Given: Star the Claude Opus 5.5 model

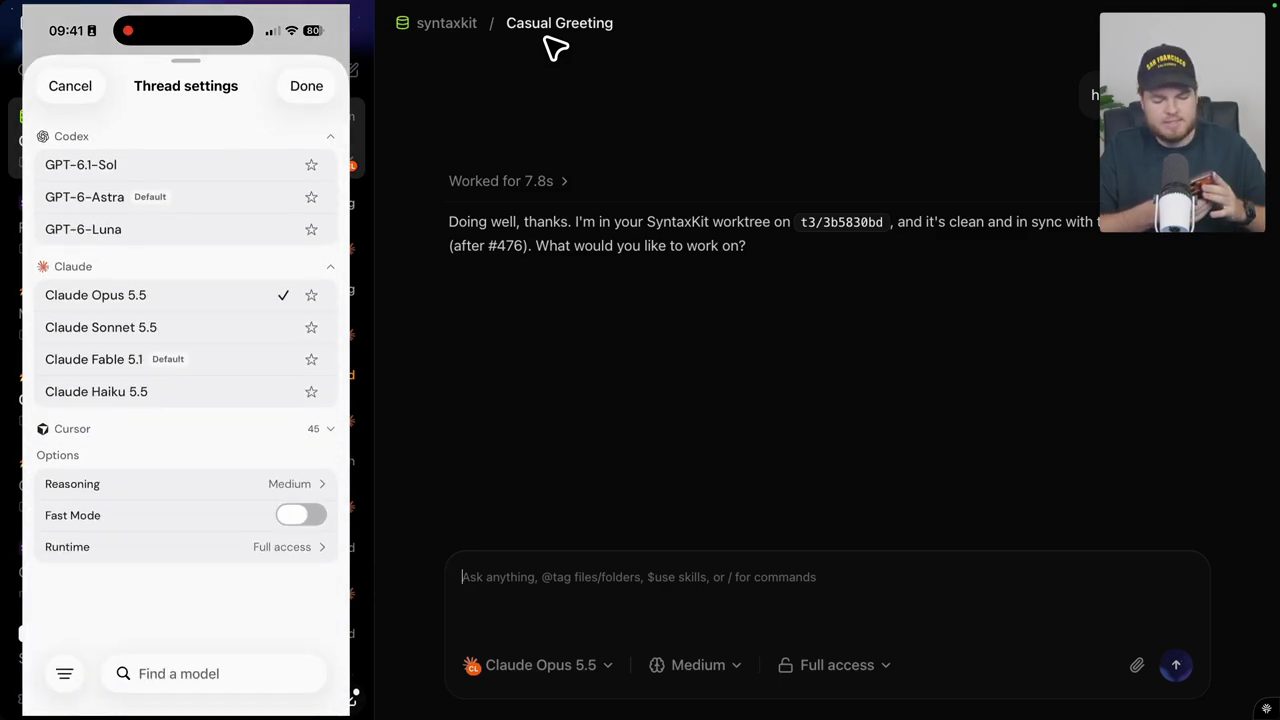Looking at the screenshot, I should pyautogui.click(x=311, y=295).
